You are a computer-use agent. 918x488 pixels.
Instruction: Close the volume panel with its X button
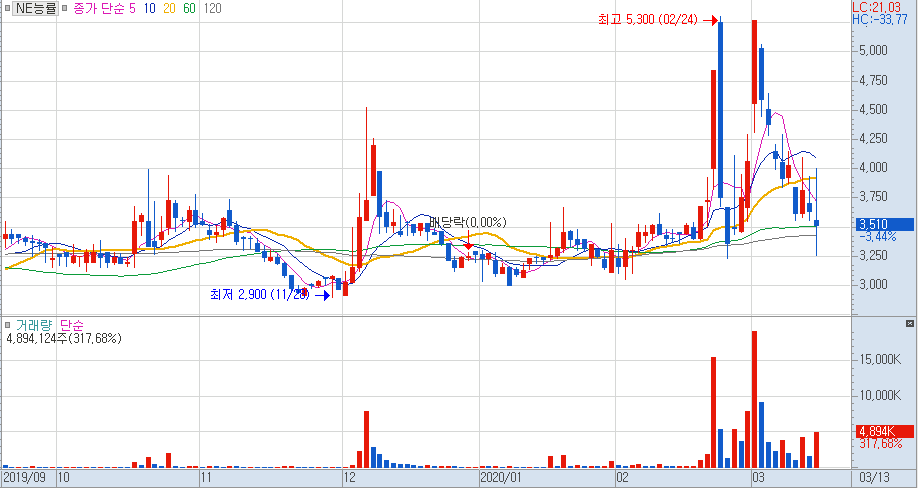pos(910,324)
